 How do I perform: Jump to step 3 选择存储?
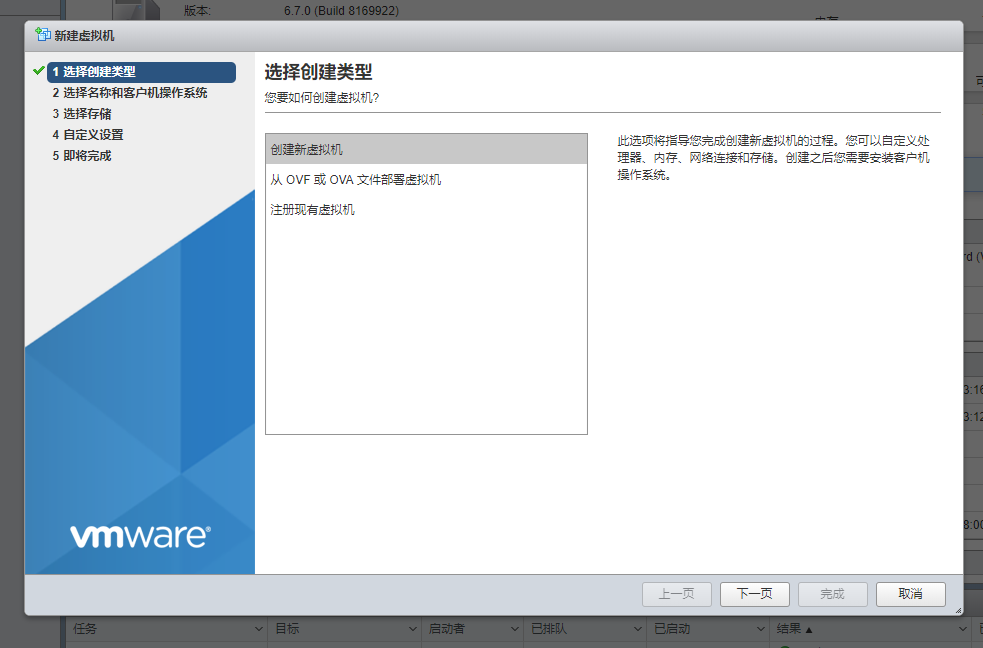coord(82,114)
